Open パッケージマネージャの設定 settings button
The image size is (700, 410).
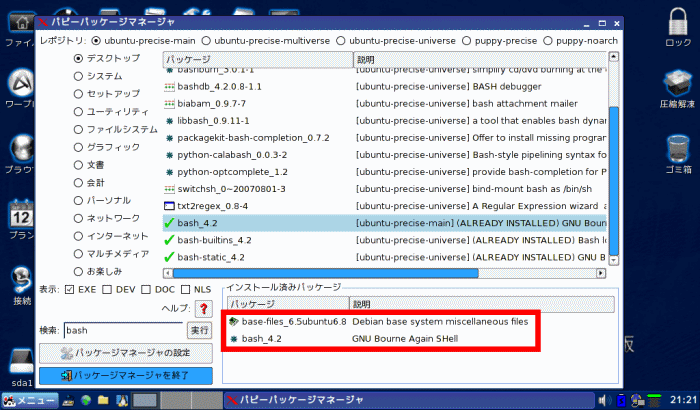coord(125,353)
